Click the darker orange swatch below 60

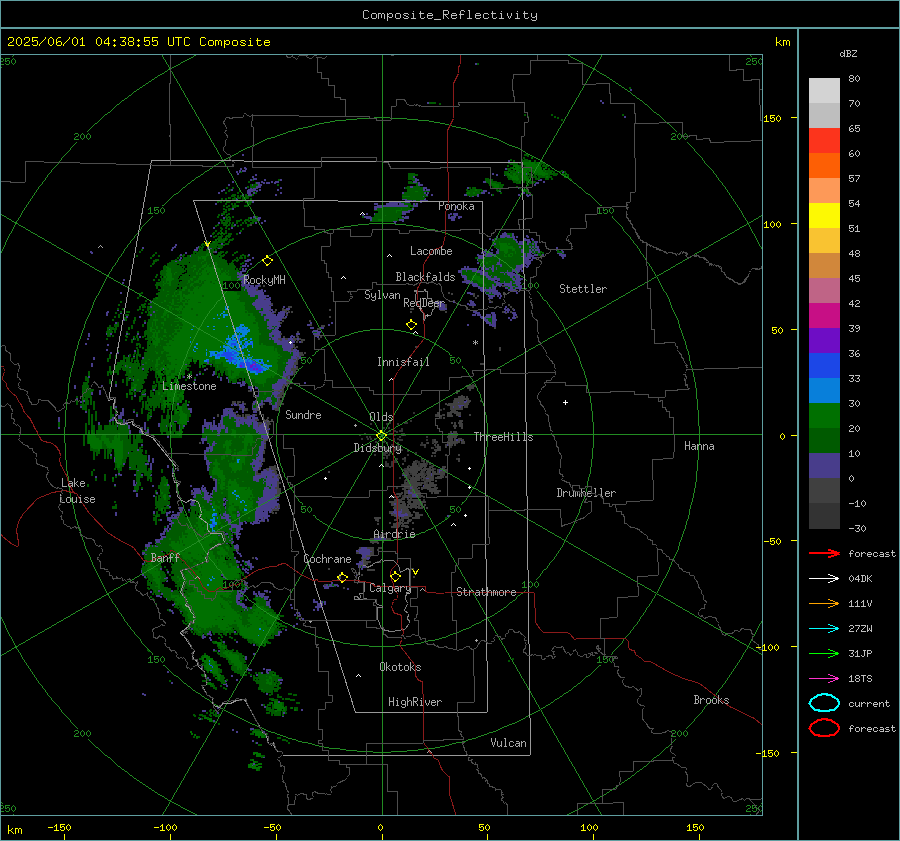click(824, 165)
